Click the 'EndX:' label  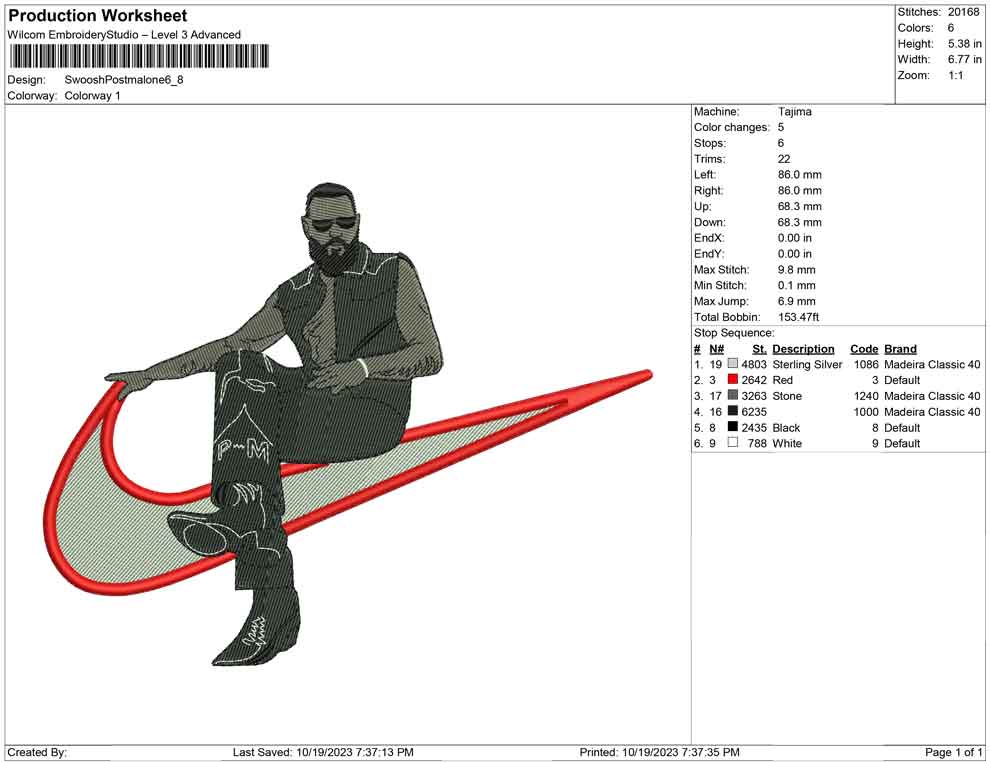pos(709,238)
